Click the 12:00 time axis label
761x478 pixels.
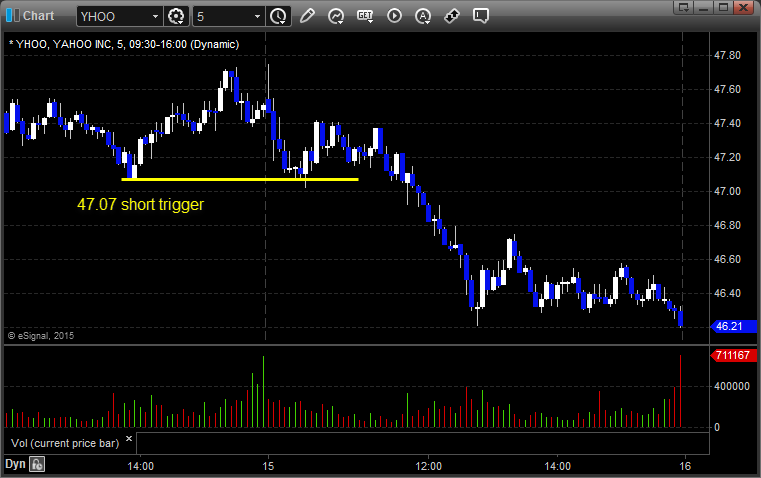point(429,466)
